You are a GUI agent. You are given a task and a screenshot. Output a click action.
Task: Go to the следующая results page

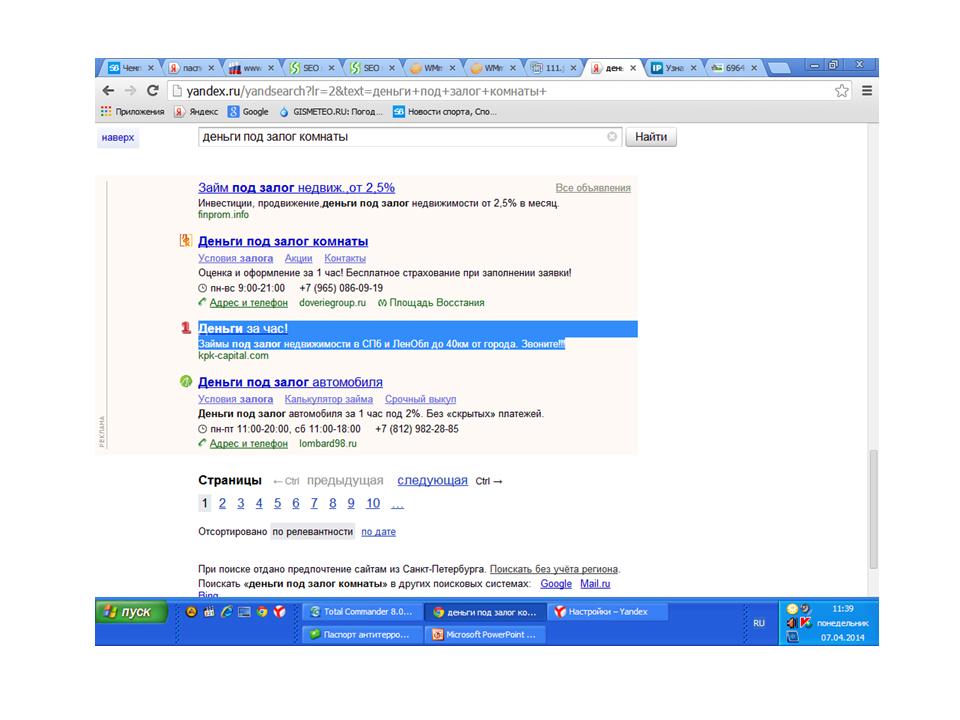pyautogui.click(x=432, y=481)
